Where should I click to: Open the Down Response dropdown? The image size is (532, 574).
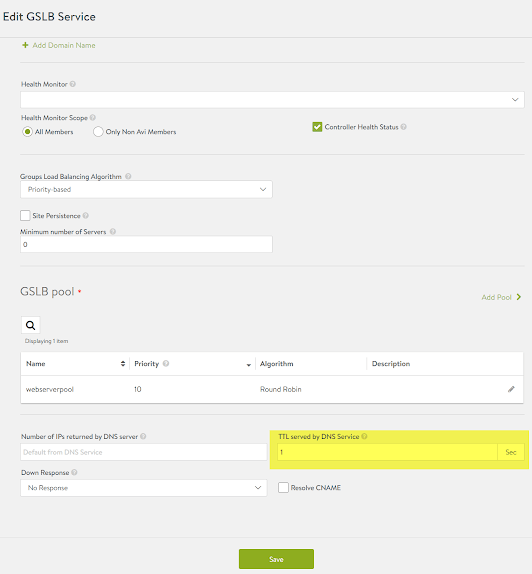click(144, 488)
